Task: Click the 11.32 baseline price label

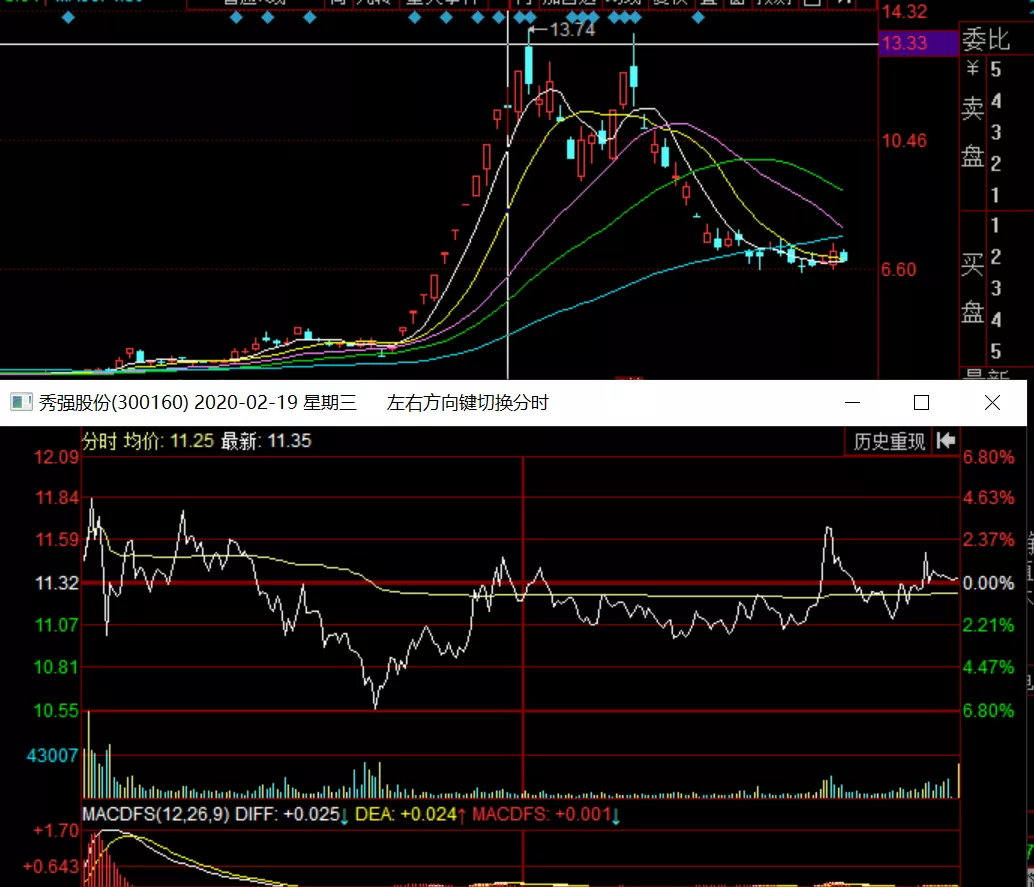Action: click(57, 584)
